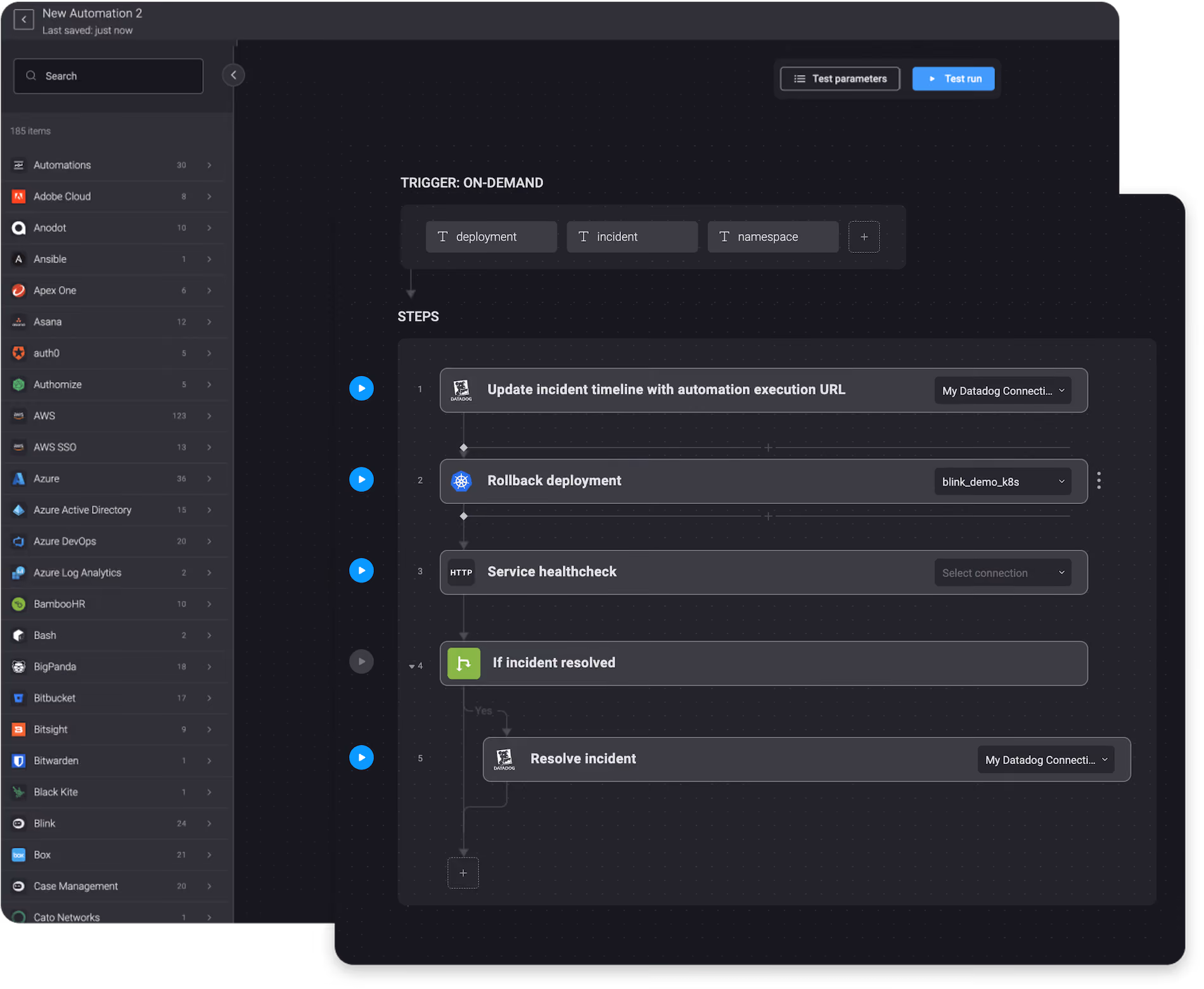Open the Black Kite integration row
Viewport: 1204px width, 989px height.
pos(114,792)
